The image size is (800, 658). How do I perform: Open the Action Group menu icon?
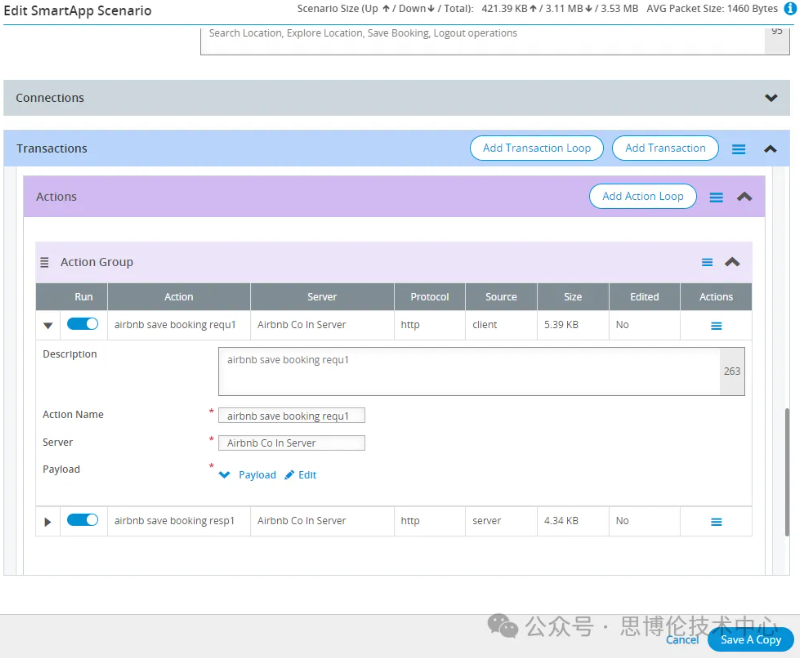point(707,262)
